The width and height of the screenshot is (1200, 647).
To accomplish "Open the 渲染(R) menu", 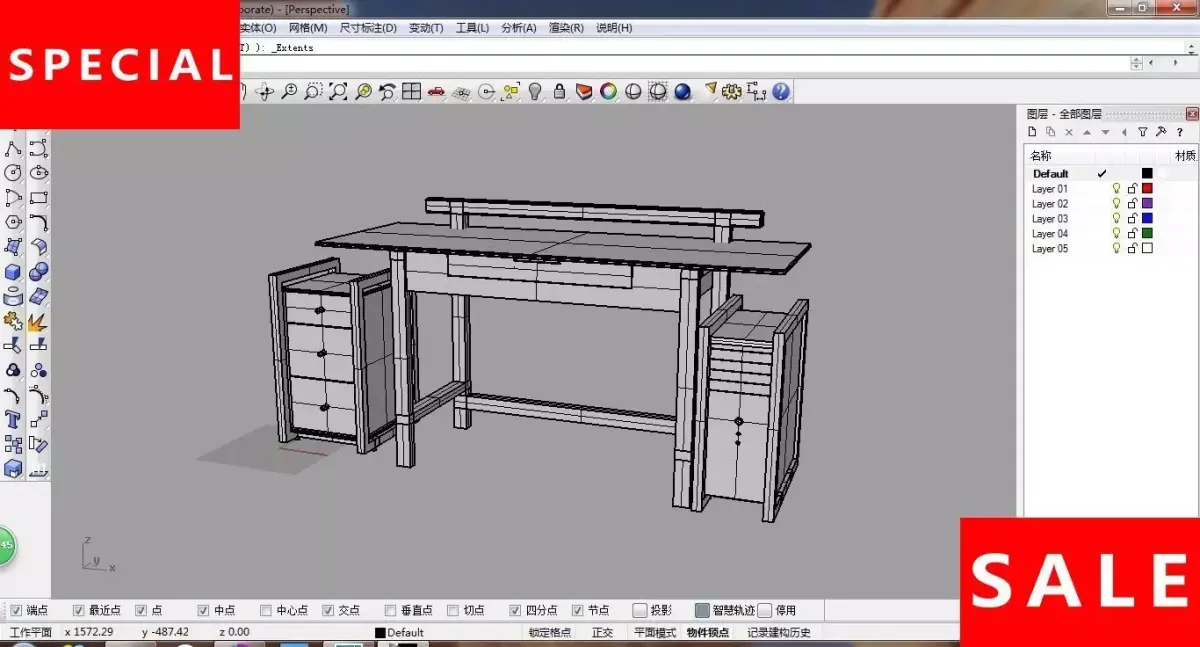I will tap(566, 28).
